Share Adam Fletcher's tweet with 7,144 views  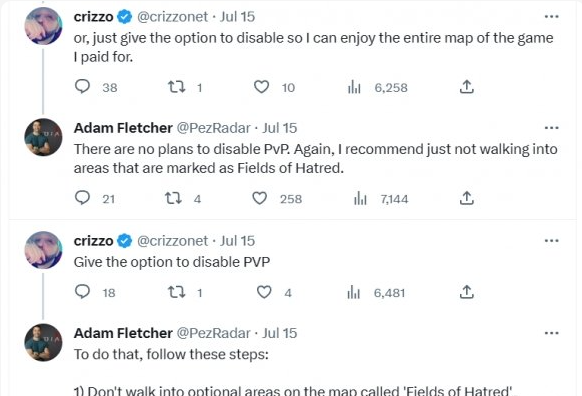pyautogui.click(x=467, y=198)
